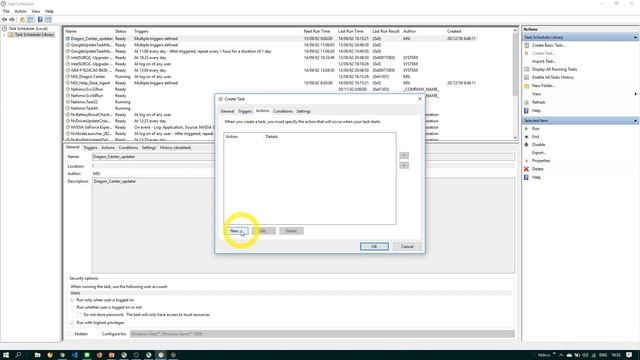Open the File menu
The height and width of the screenshot is (360, 640).
coord(6,11)
